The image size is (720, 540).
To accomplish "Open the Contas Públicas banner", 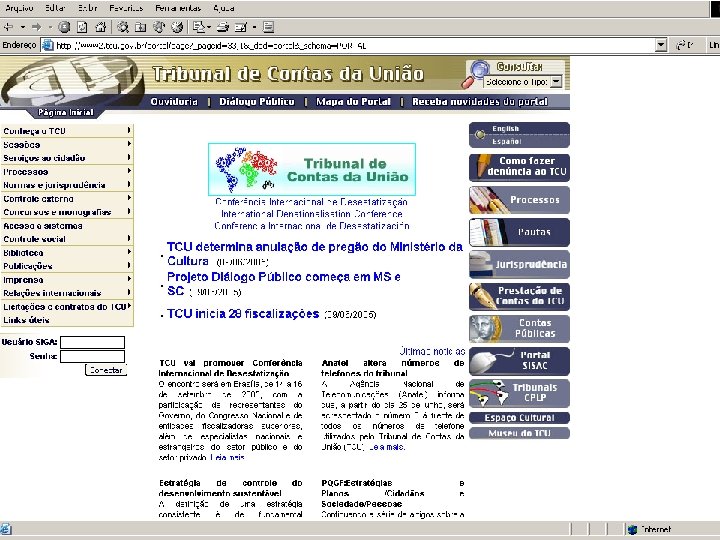I will (x=519, y=328).
